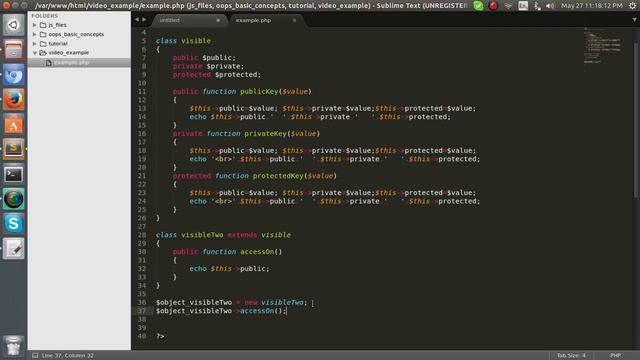Click the closing '?>' PHP tag
The image size is (640, 360).
pyautogui.click(x=160, y=336)
